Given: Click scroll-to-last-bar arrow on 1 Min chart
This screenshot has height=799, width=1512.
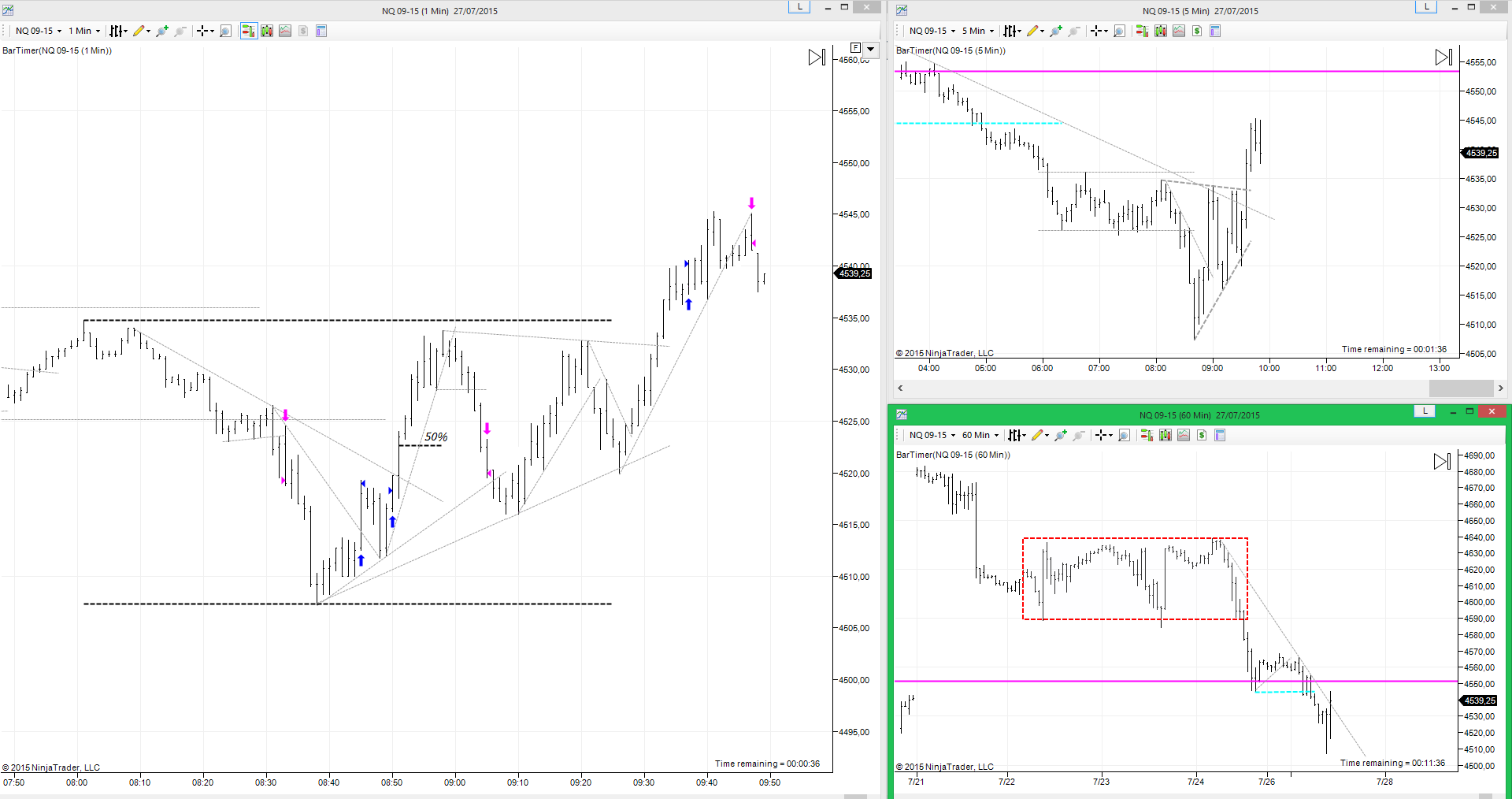Looking at the screenshot, I should 817,58.
